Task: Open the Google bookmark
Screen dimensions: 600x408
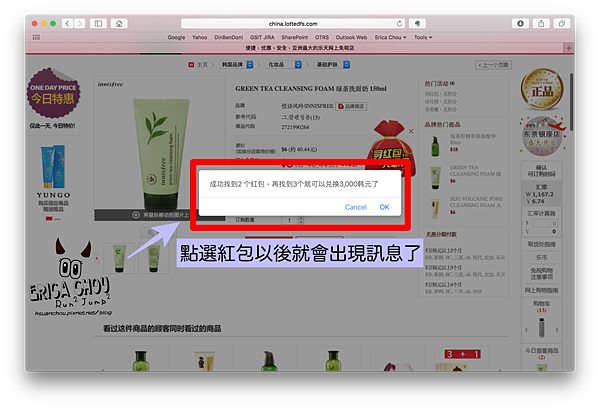Action: (x=176, y=37)
